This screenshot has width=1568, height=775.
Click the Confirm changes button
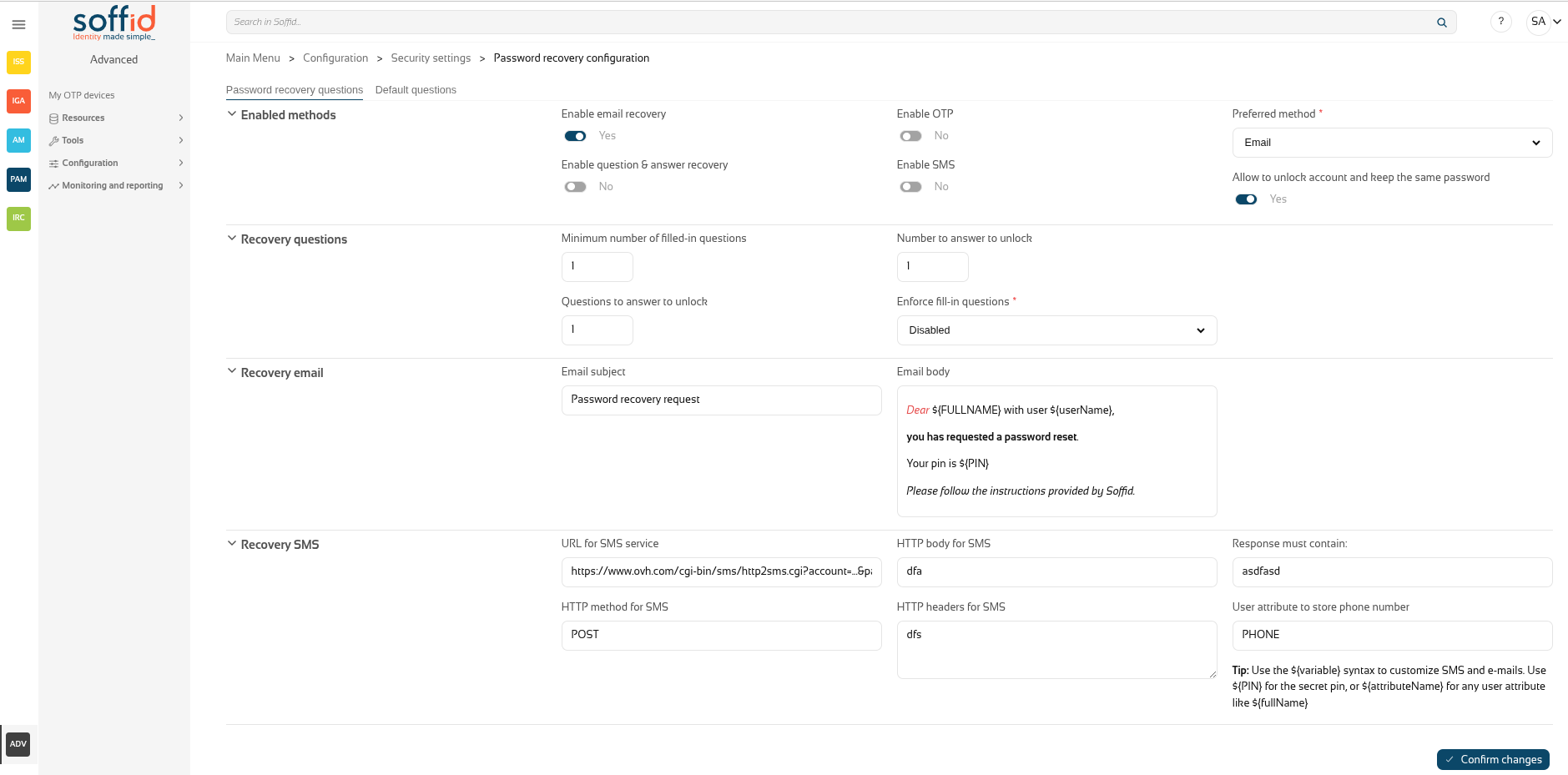(x=1492, y=759)
